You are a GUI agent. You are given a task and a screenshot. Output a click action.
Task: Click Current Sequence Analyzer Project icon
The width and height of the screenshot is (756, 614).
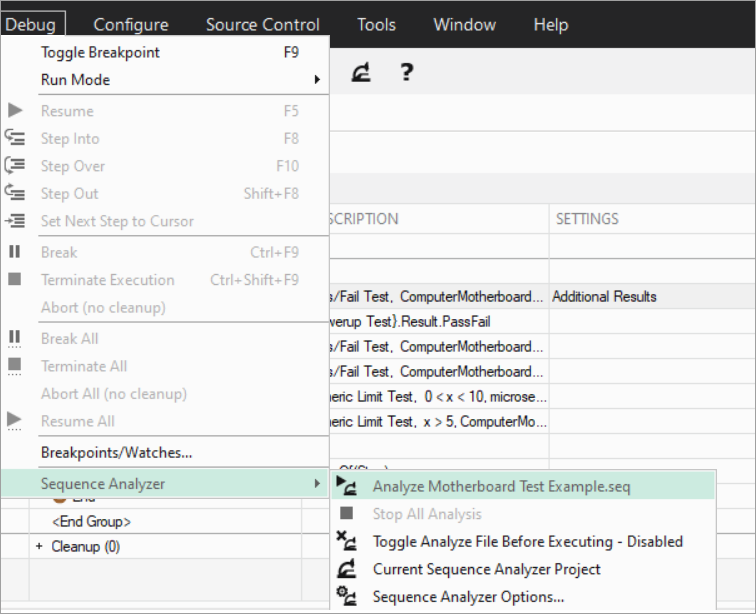347,569
